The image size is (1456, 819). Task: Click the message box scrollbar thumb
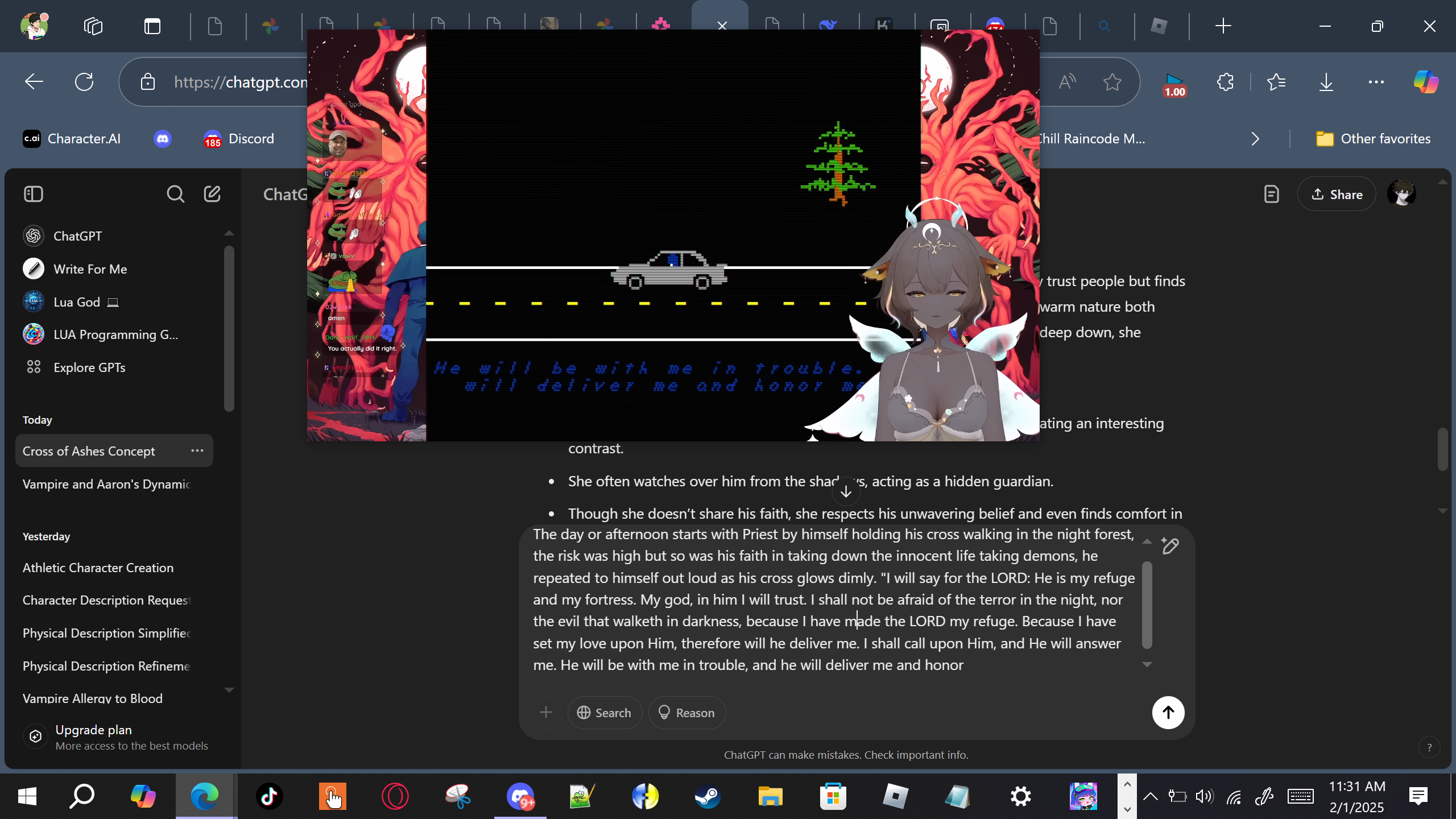pos(1147,605)
